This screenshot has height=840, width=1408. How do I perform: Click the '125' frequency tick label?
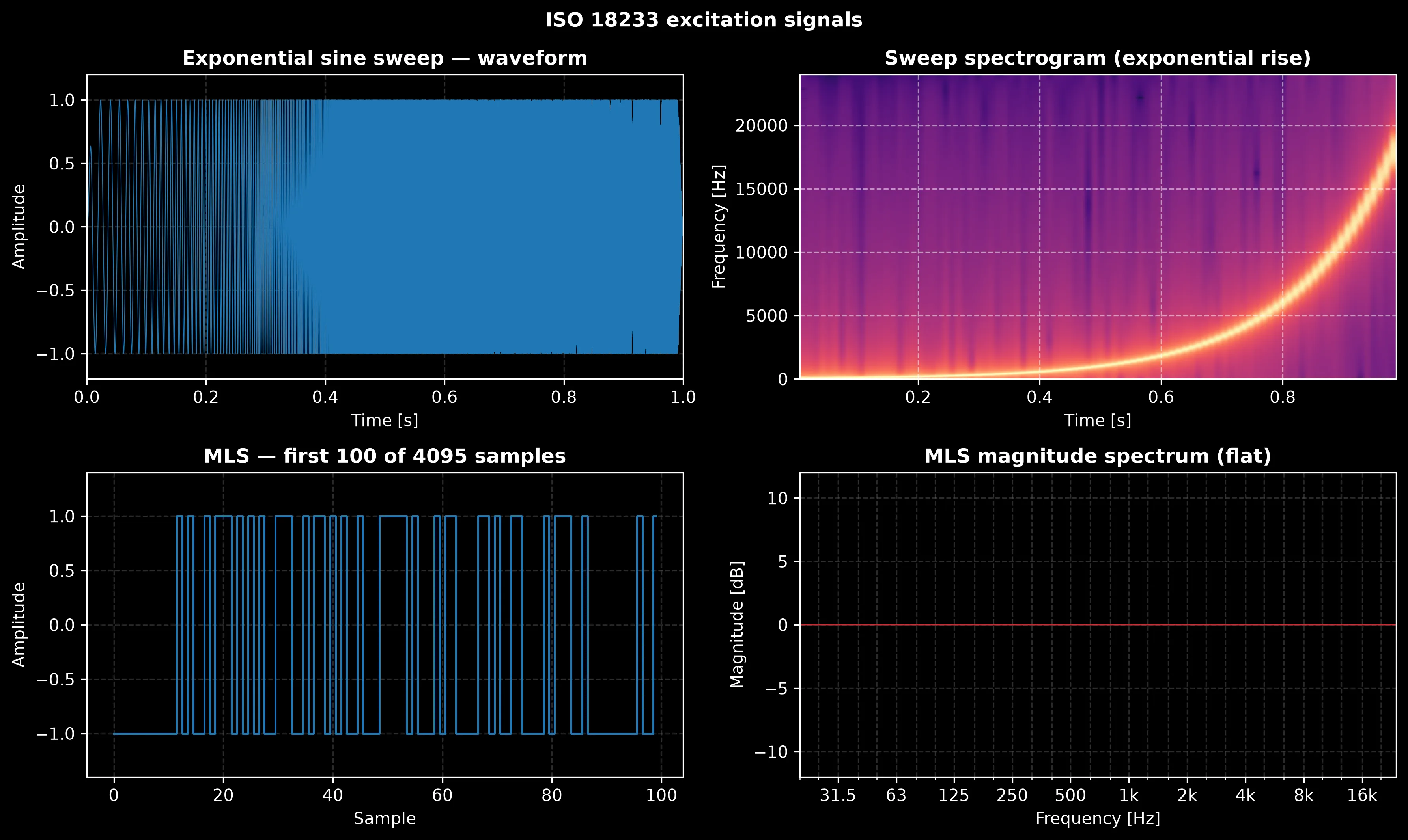pos(954,796)
